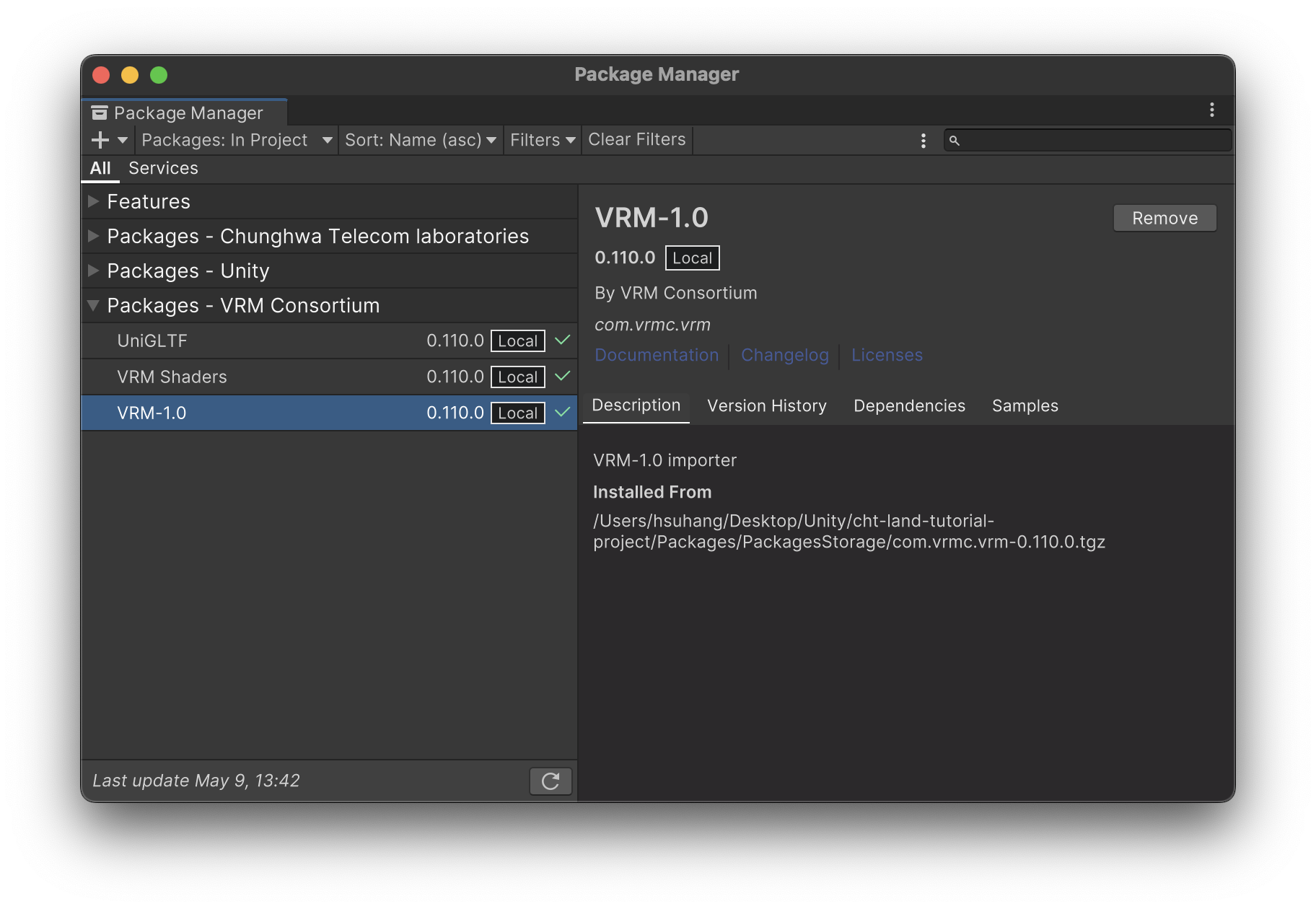Click the By VRM Consortium author text
Image resolution: width=1316 pixels, height=909 pixels.
tap(676, 293)
